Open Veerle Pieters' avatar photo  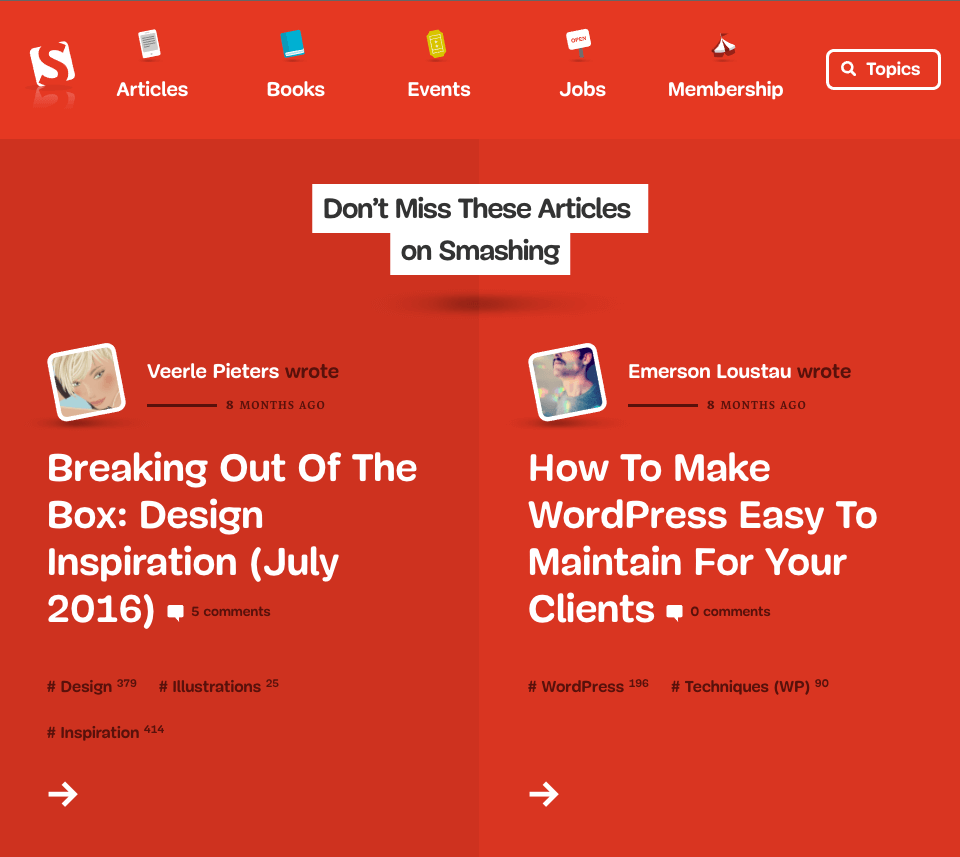point(85,383)
